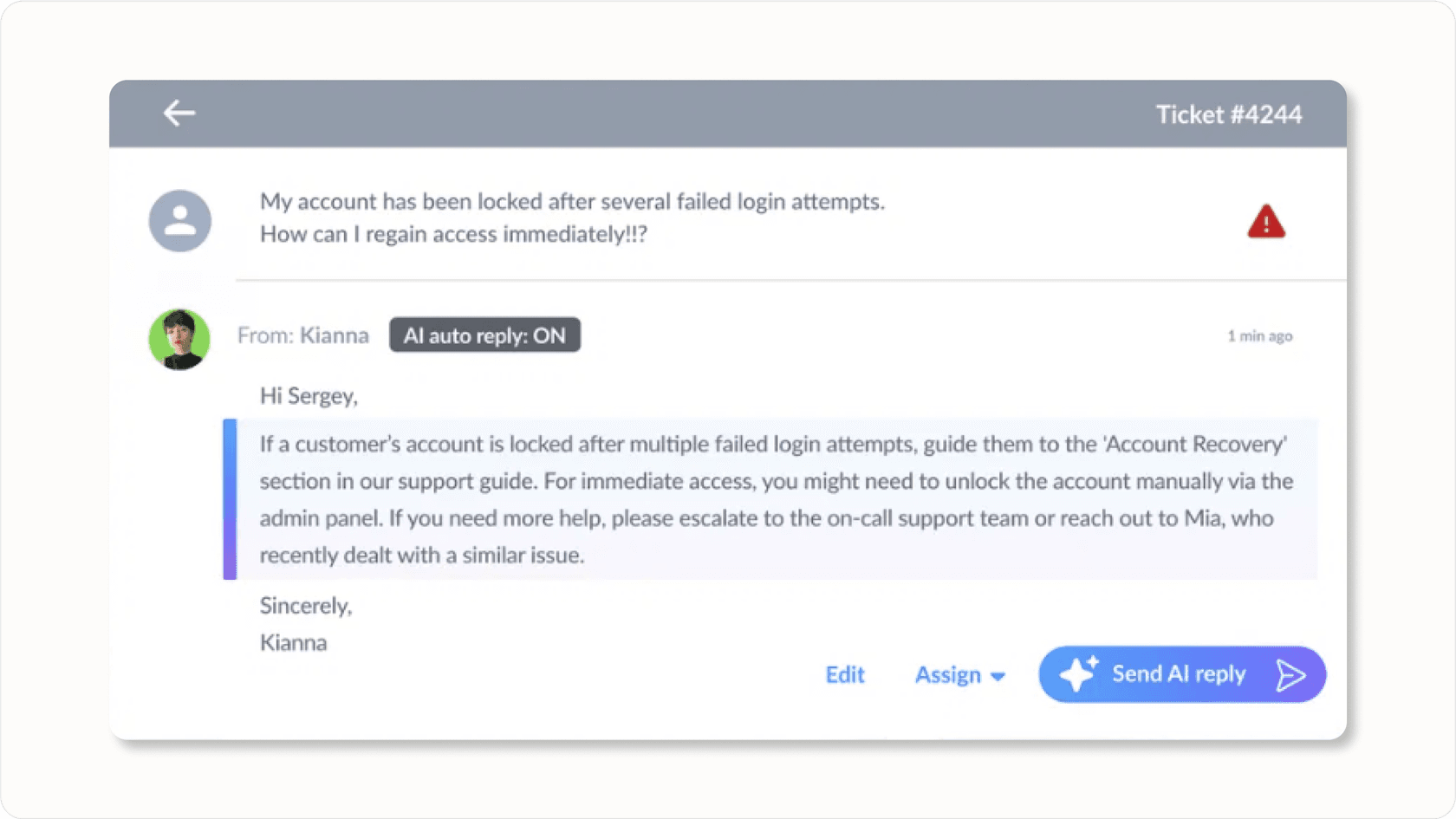Open the customer's avatar placeholder icon
Image resolution: width=1456 pixels, height=819 pixels.
tap(179, 221)
